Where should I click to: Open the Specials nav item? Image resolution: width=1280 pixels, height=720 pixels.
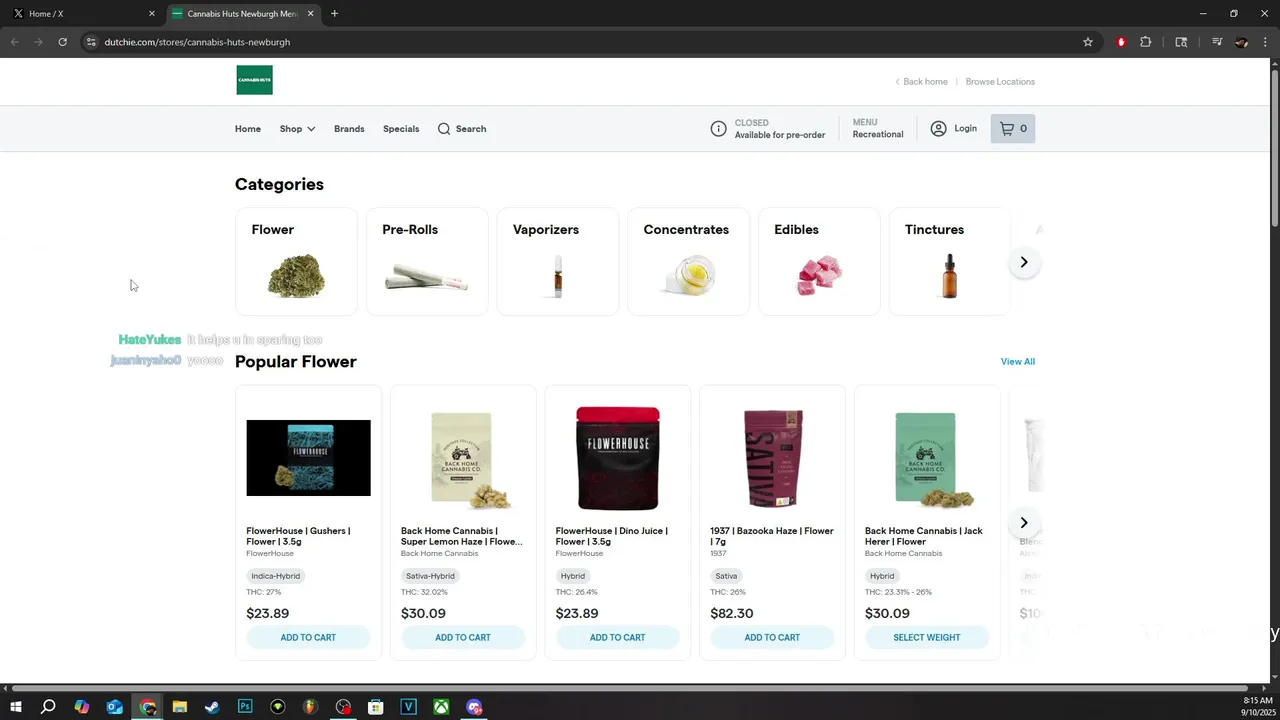401,128
